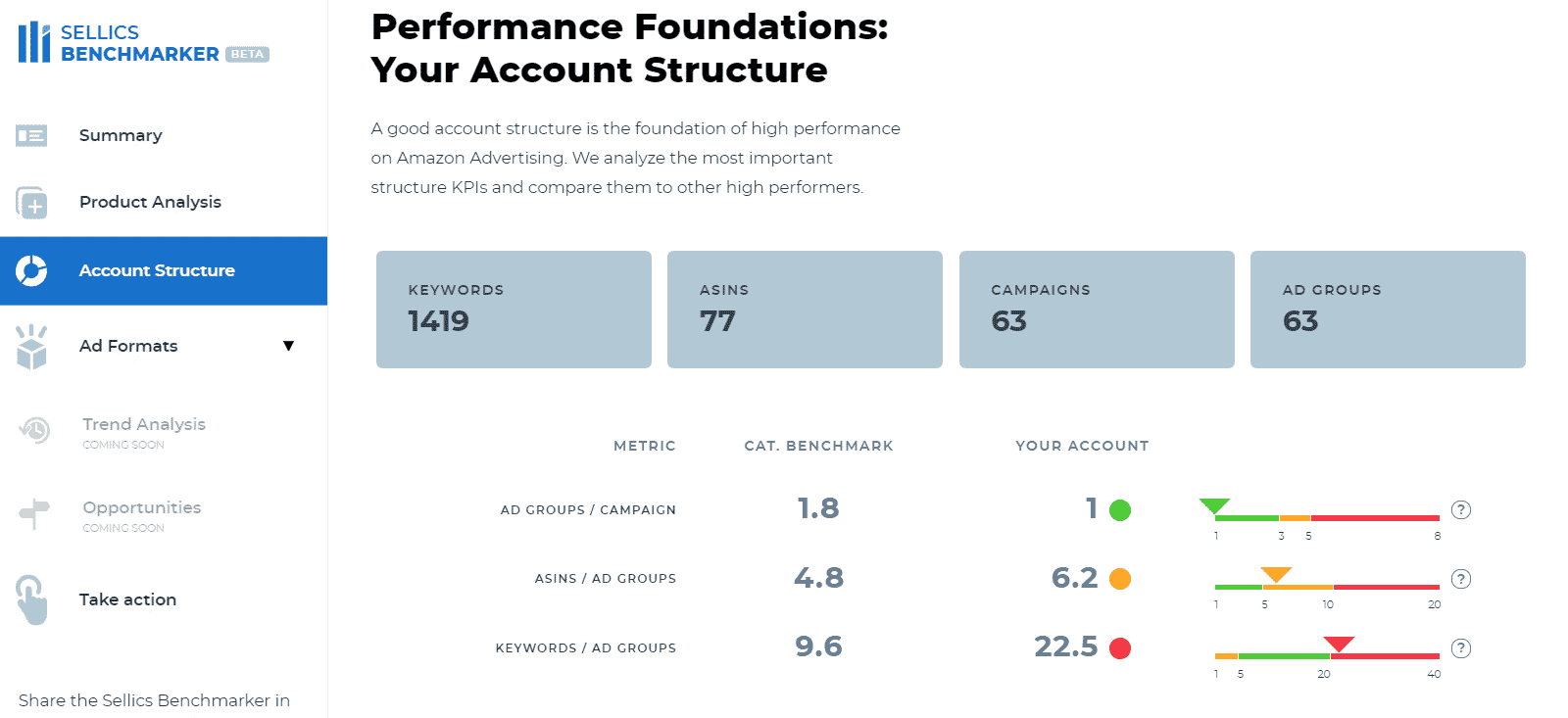The width and height of the screenshot is (1568, 718).
Task: Click the Ad Formats box icon
Action: (x=31, y=347)
